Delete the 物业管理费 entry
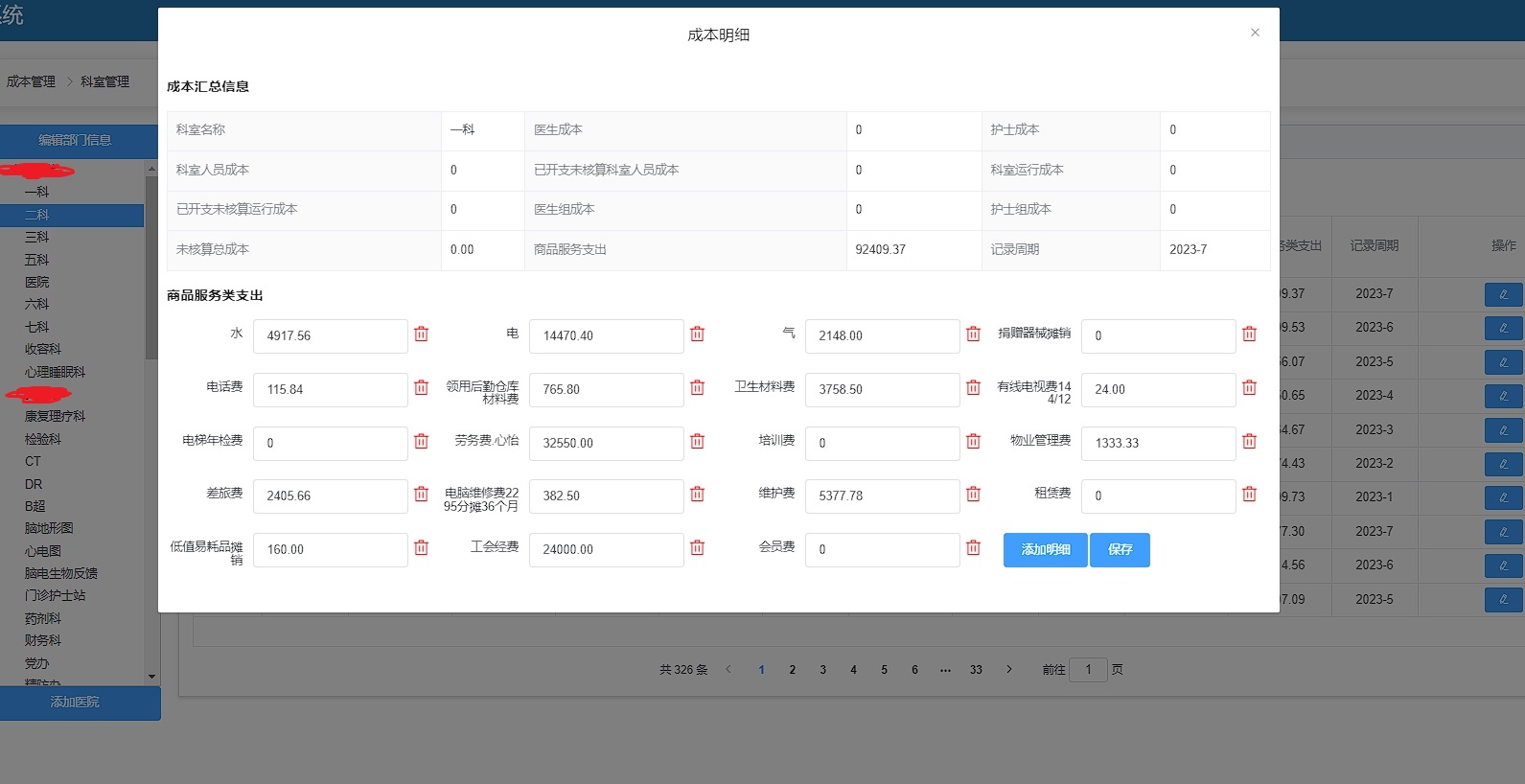 coord(1249,442)
